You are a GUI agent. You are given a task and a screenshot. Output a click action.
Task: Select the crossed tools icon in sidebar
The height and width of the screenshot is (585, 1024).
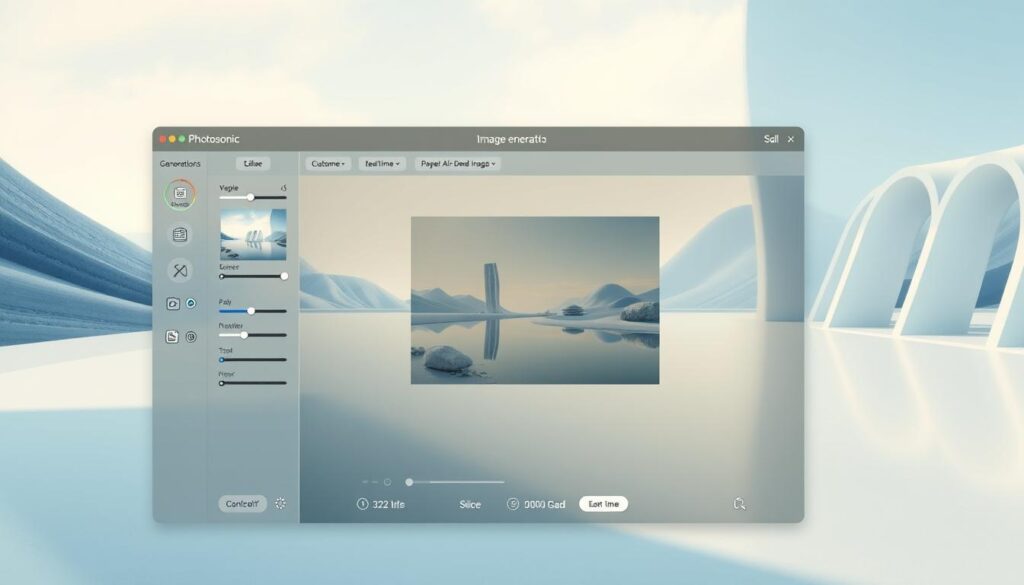[180, 270]
